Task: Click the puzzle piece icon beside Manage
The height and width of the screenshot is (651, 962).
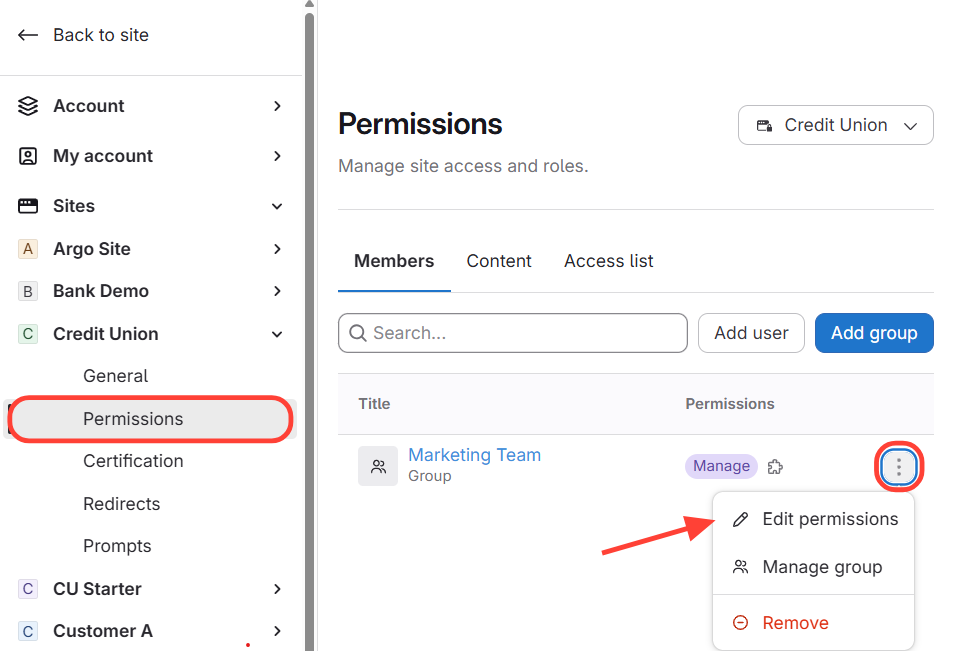Action: tap(774, 466)
